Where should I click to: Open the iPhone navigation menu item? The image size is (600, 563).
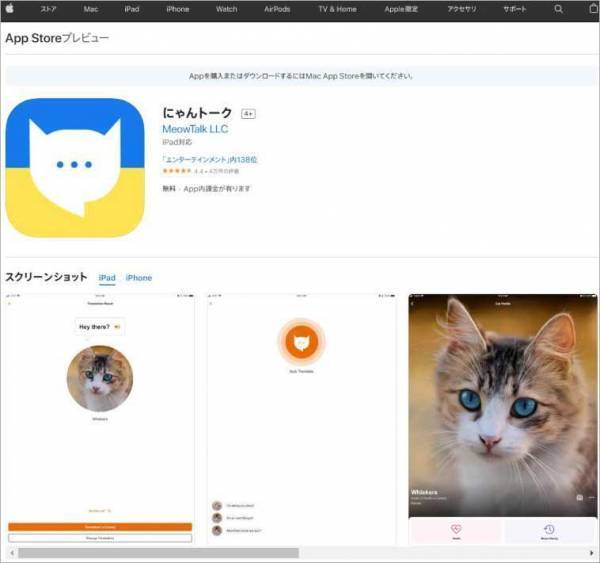tap(178, 9)
